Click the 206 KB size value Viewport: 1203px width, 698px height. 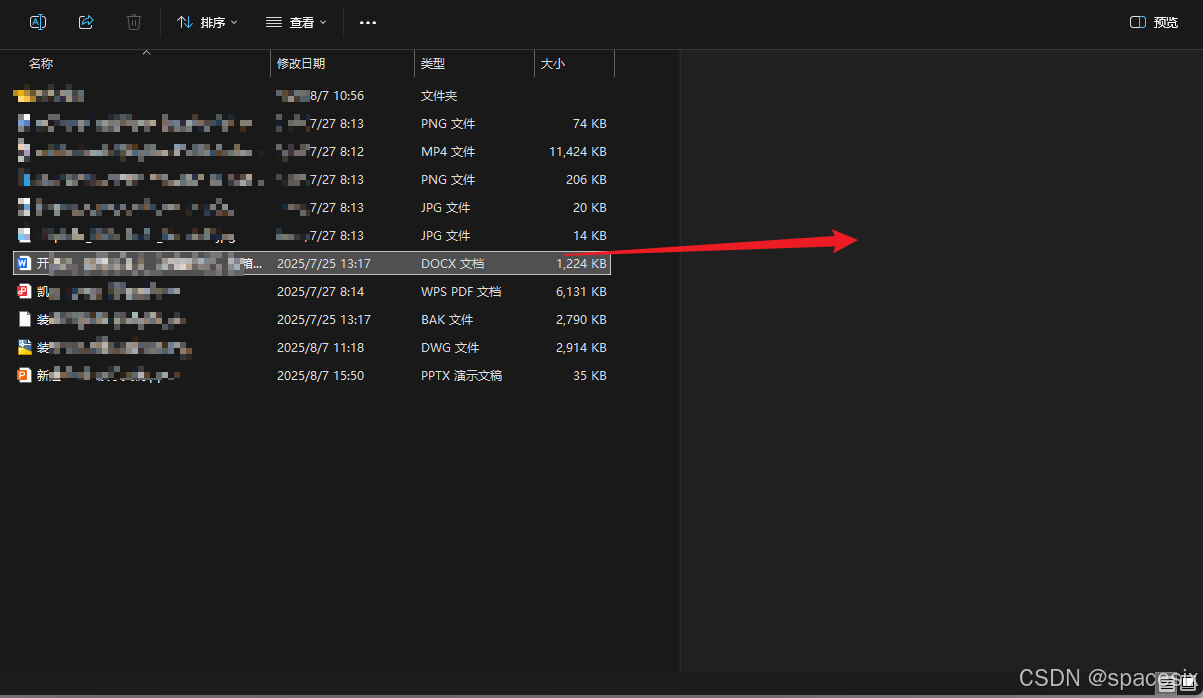coord(586,180)
